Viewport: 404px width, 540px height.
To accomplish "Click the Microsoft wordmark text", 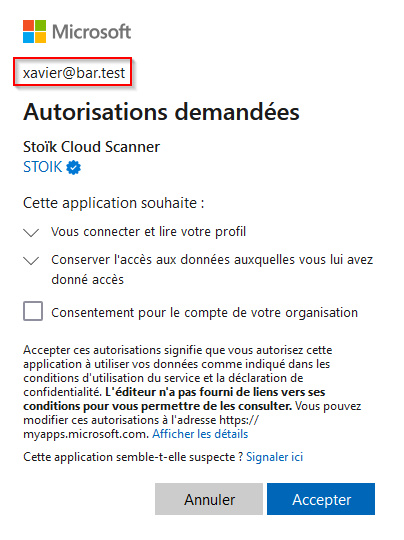I will 92,32.
